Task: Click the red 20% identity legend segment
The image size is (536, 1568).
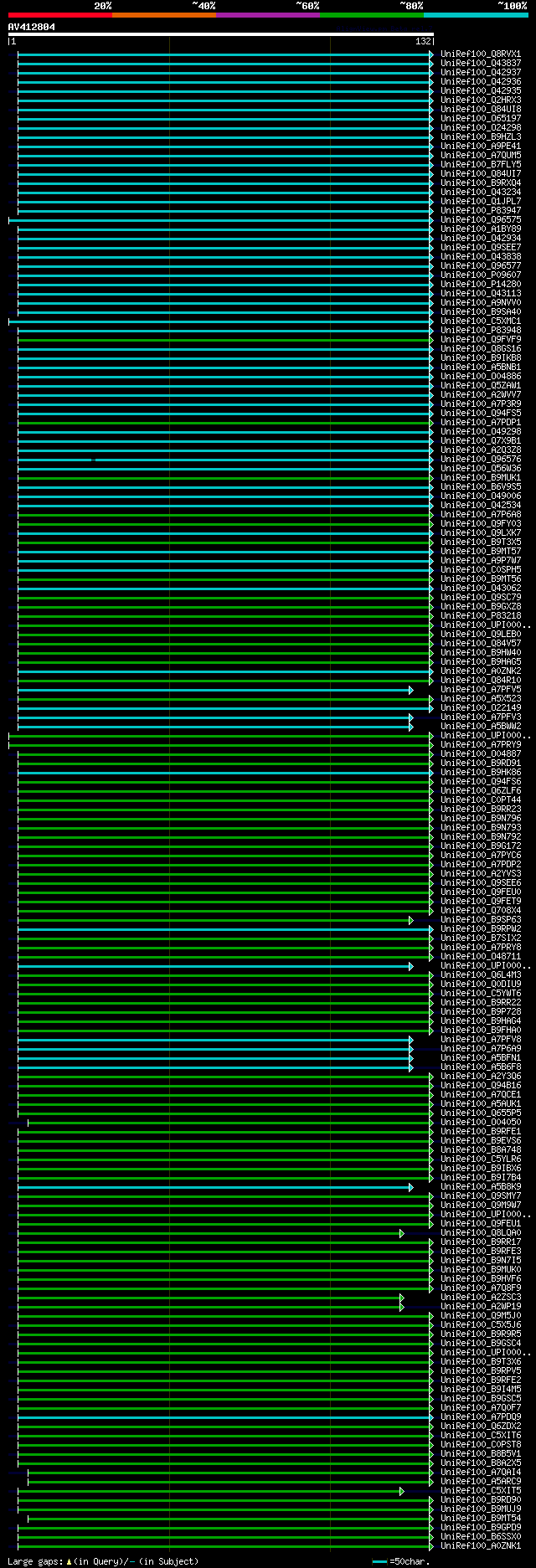Action: point(59,15)
